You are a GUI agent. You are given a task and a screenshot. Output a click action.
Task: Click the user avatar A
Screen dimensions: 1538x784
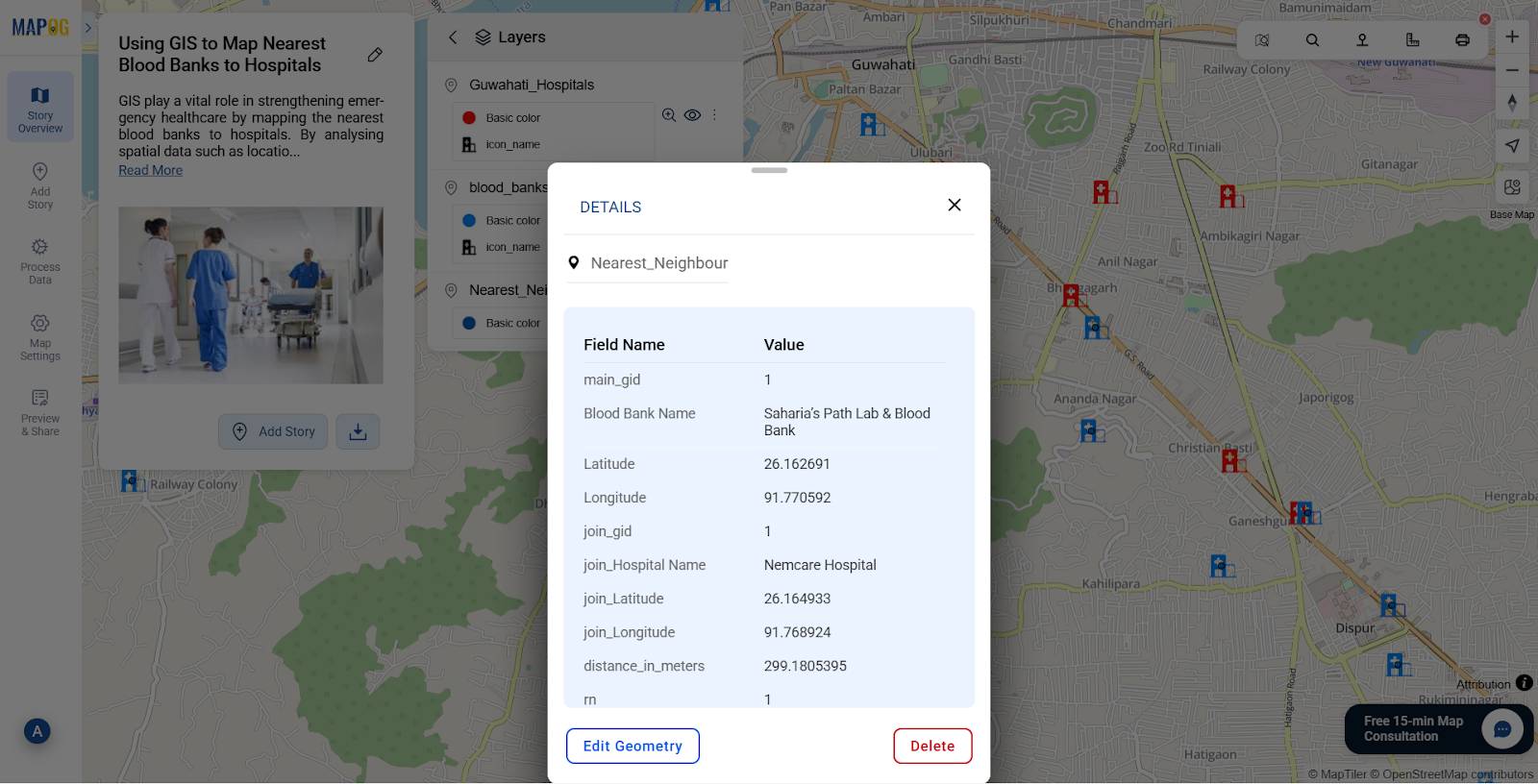point(37,731)
